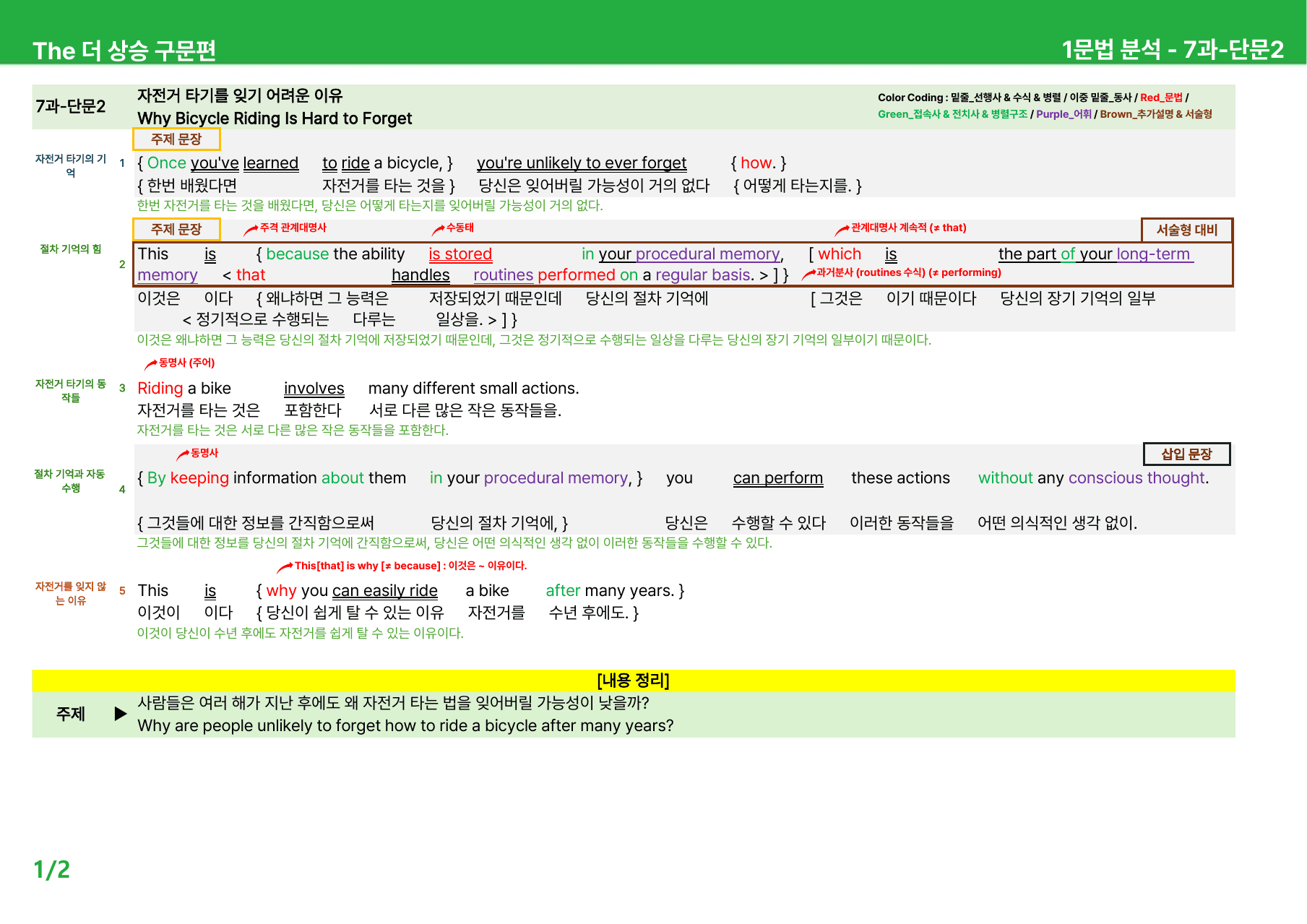Image resolution: width=1307 pixels, height=924 pixels.
Task: Click the yellow [내용 정리] banner
Action: [633, 681]
